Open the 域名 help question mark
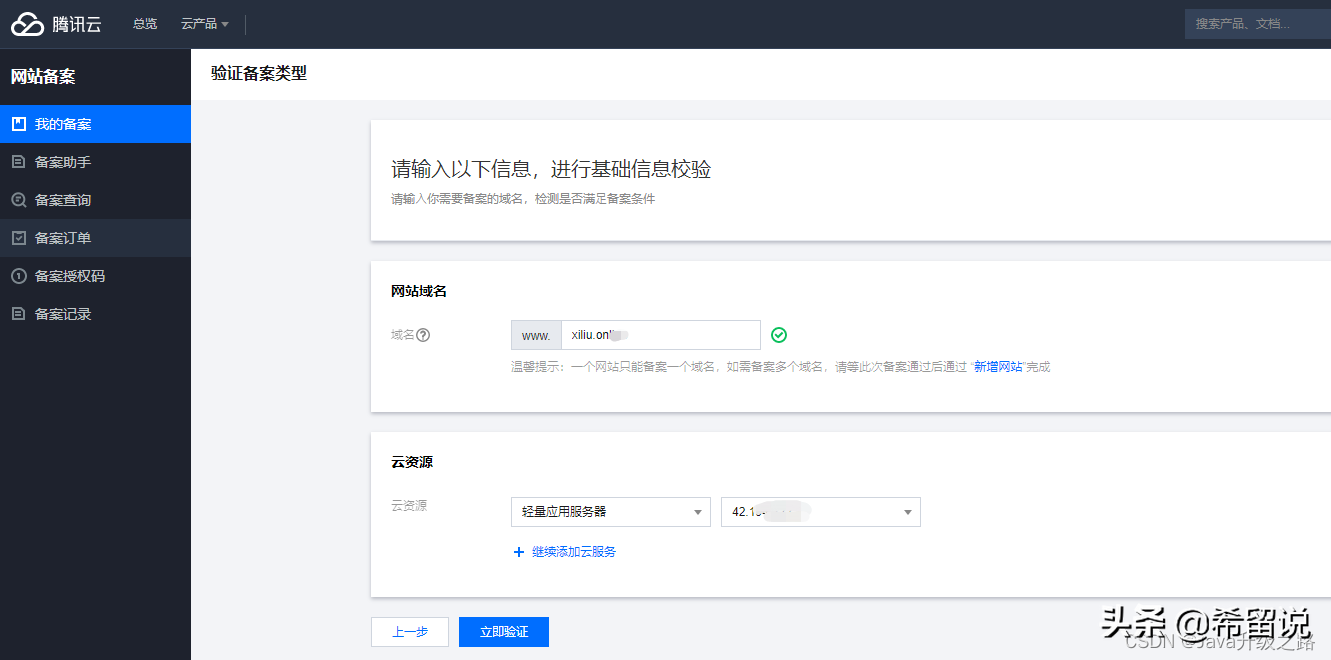Viewport: 1331px width, 660px height. [423, 334]
